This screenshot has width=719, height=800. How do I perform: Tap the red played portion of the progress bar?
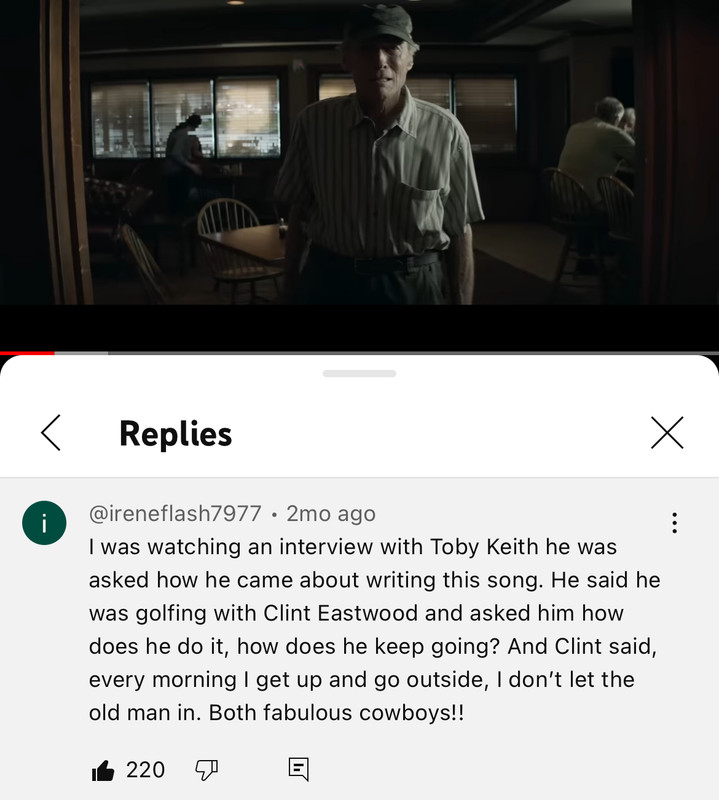click(27, 353)
